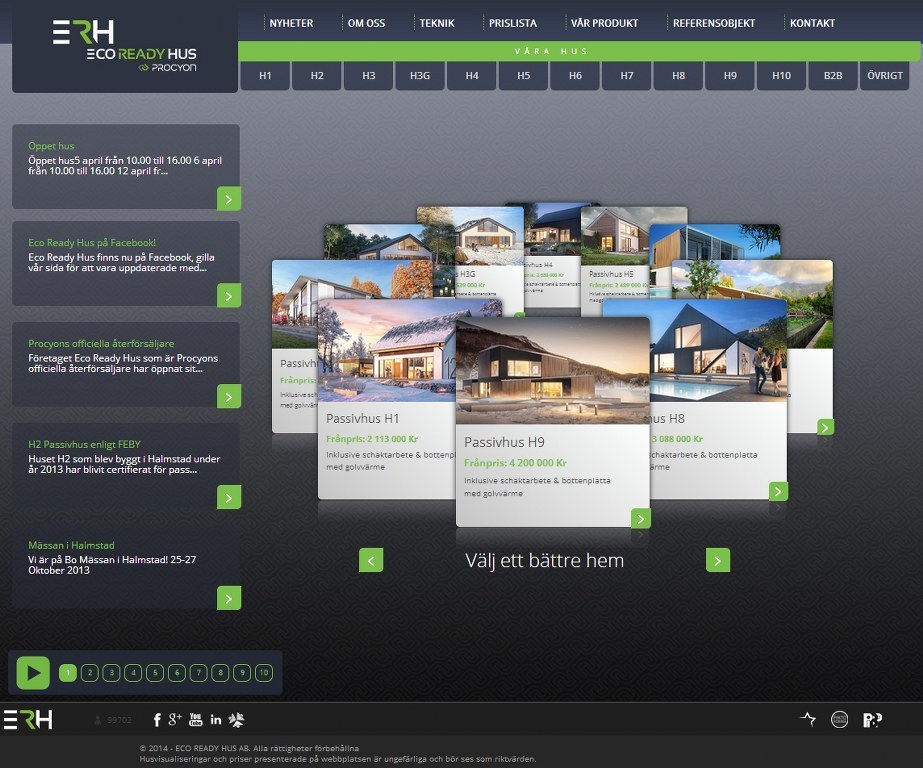This screenshot has width=923, height=768.
Task: Open the Passivhus H9 card arrow
Action: (x=640, y=518)
